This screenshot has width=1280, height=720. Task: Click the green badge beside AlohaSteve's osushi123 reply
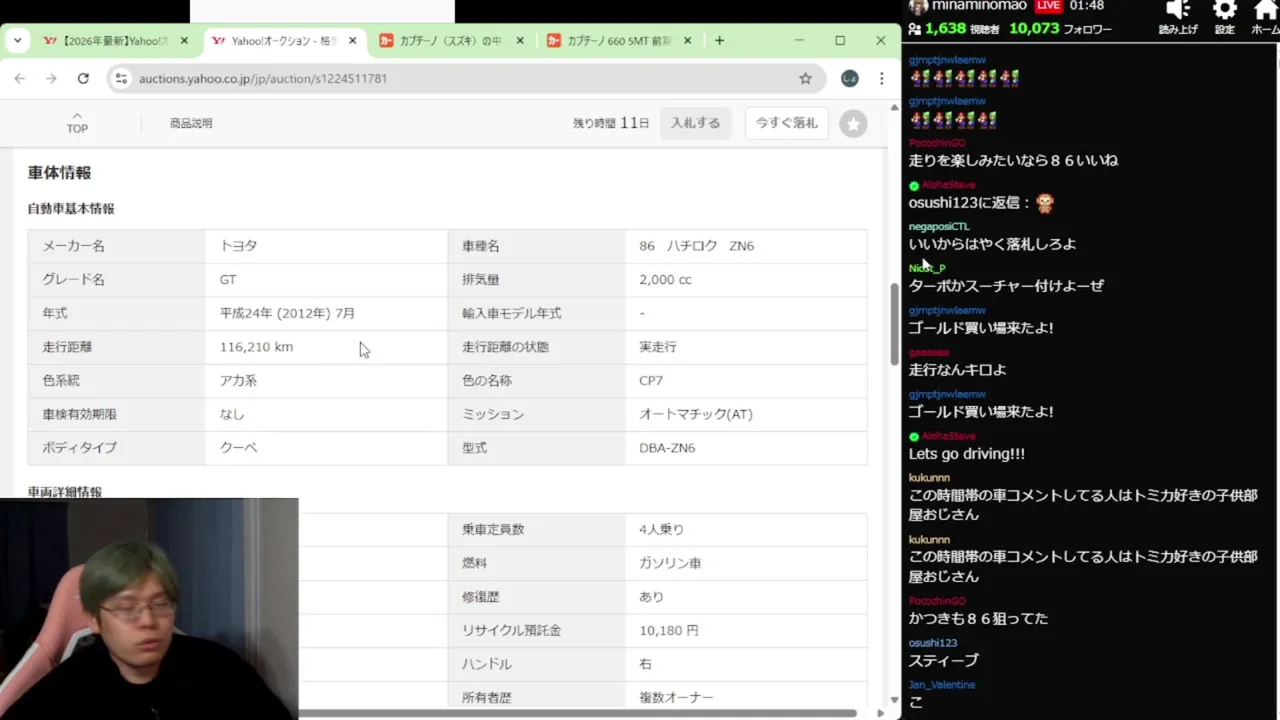[914, 186]
